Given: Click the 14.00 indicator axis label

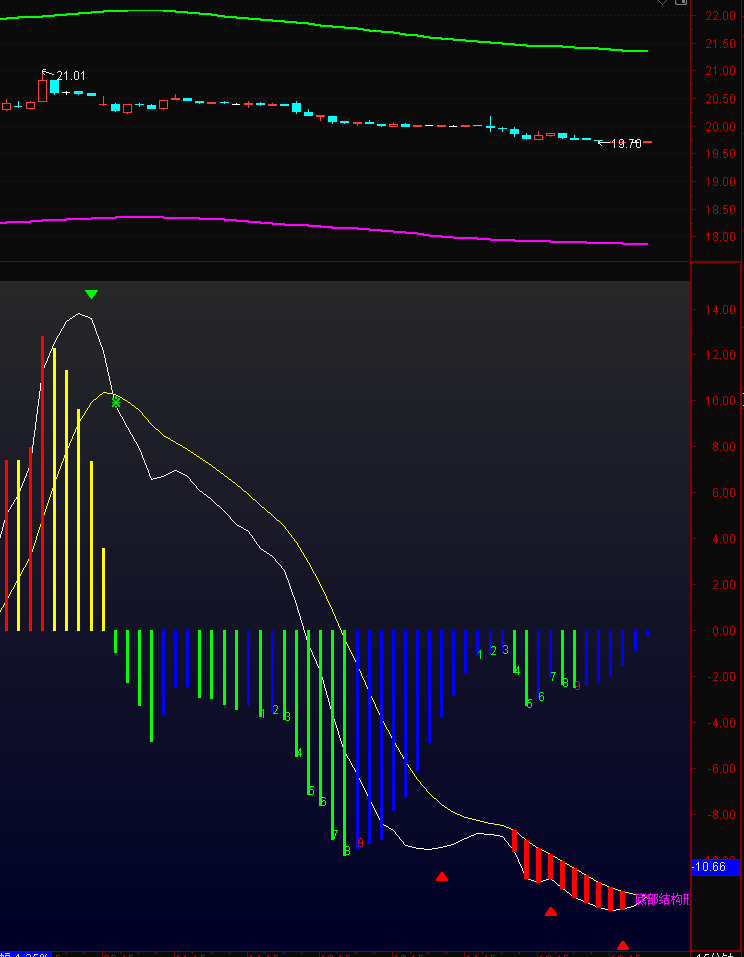Looking at the screenshot, I should [720, 309].
